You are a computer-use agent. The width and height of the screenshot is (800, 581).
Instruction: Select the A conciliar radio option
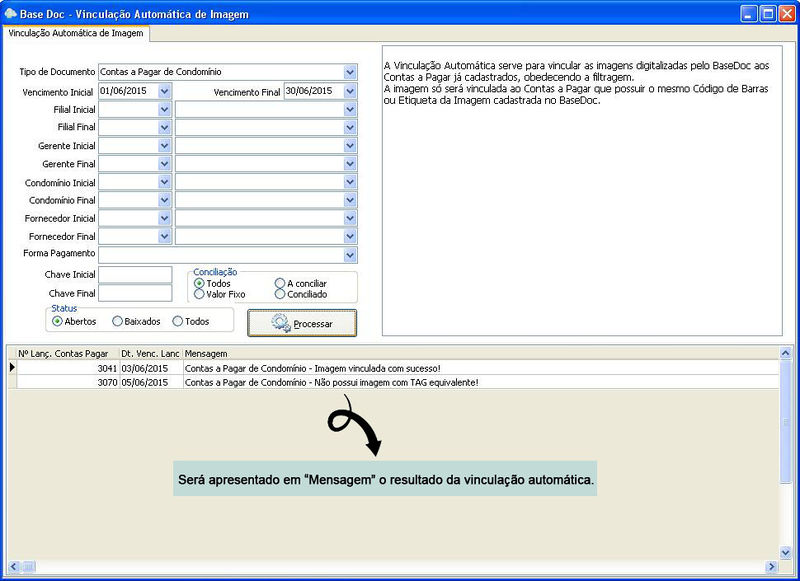click(x=280, y=283)
